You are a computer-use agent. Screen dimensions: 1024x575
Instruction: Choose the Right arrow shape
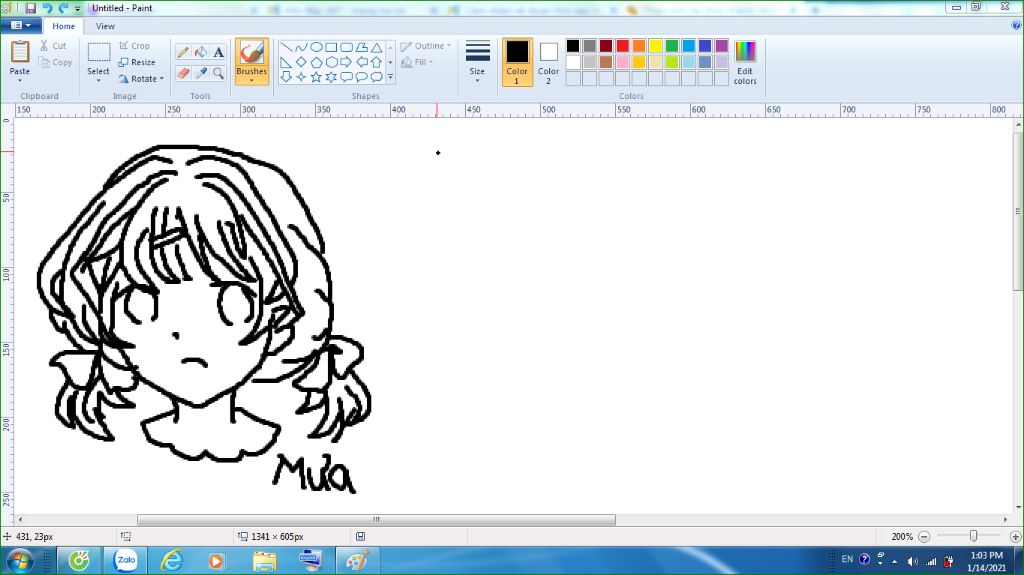tap(346, 62)
